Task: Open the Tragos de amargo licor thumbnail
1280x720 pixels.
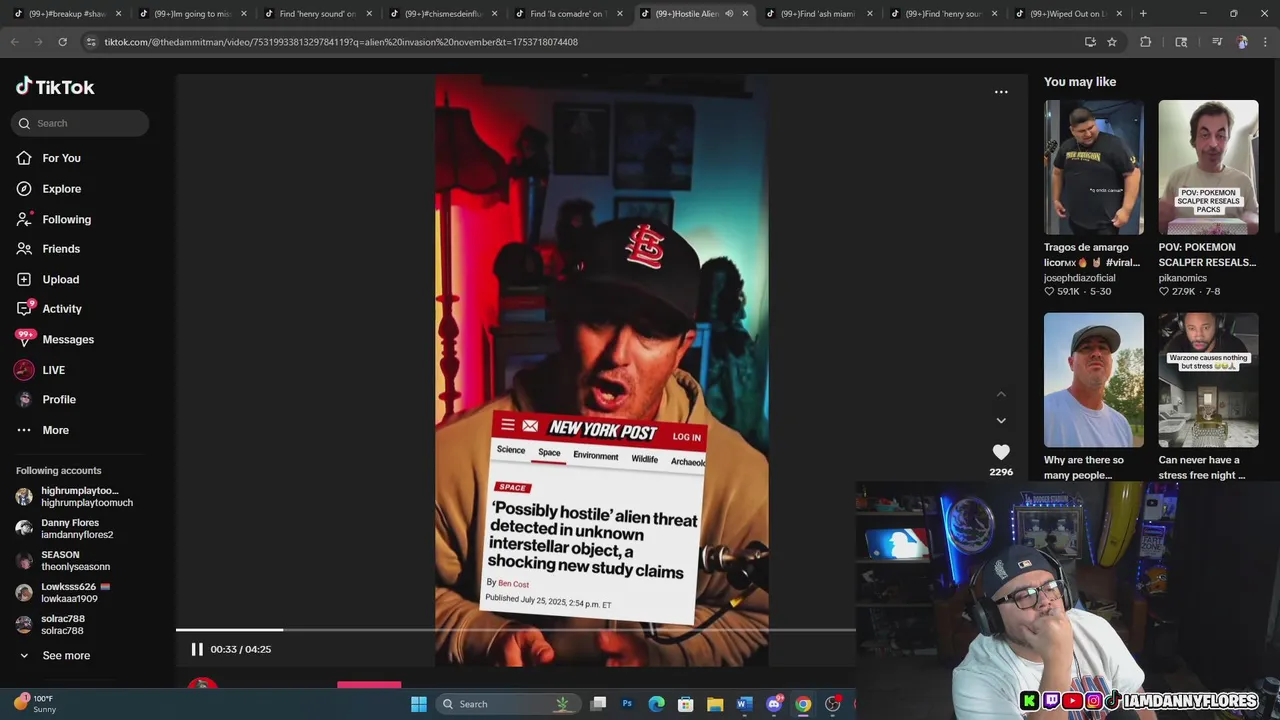Action: (1094, 167)
